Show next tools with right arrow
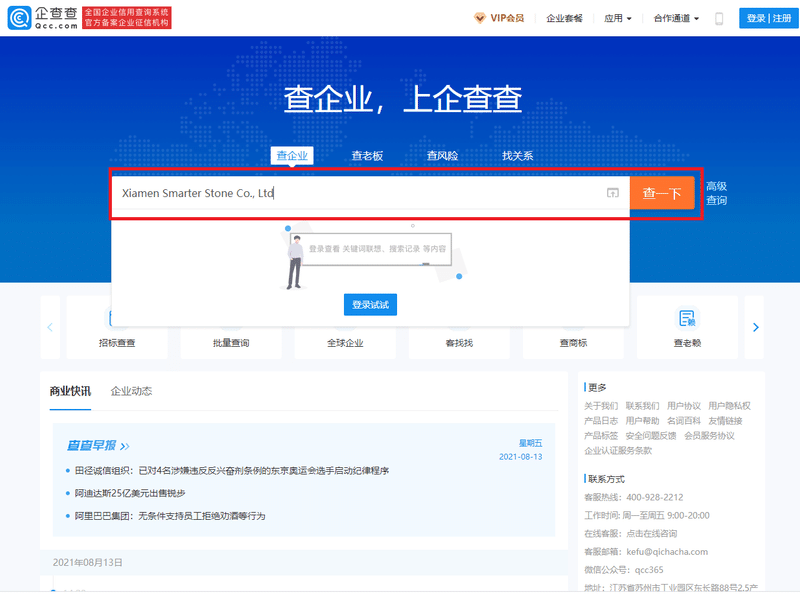The image size is (800, 595). 756,327
